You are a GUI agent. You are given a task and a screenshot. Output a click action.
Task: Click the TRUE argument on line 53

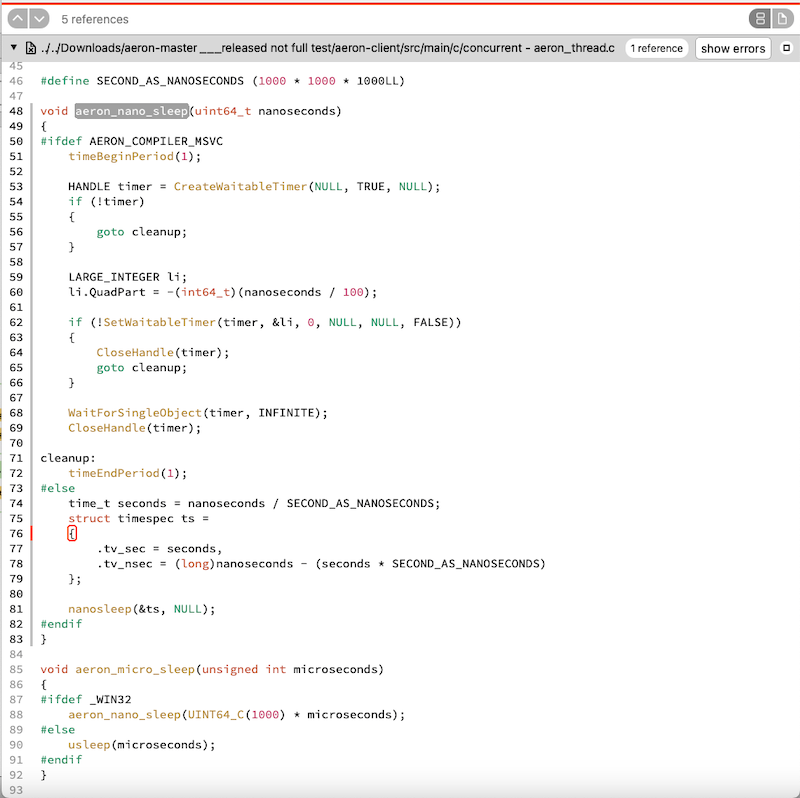click(370, 187)
